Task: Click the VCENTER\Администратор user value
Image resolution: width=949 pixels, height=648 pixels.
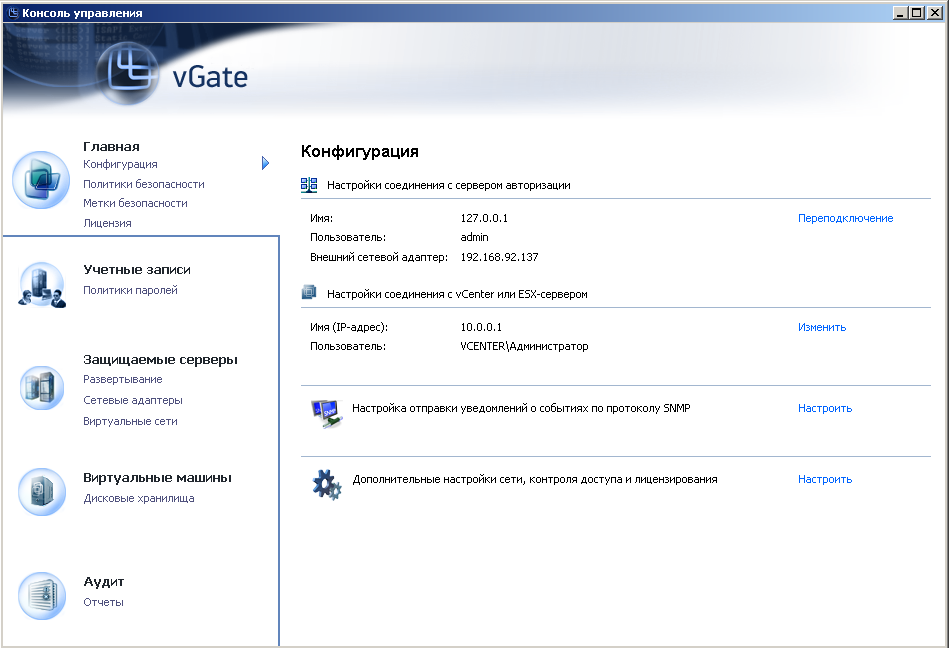Action: 524,346
